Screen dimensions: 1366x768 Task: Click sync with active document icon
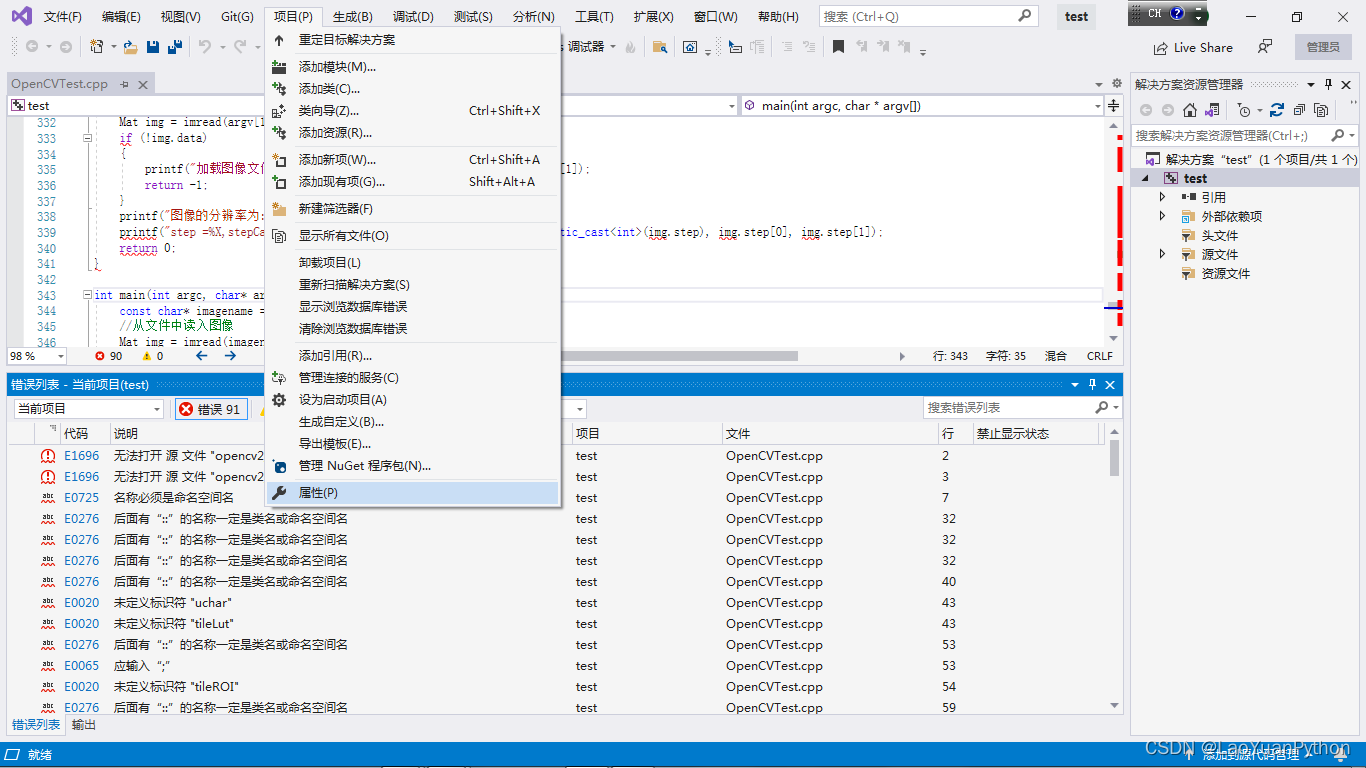(1277, 110)
